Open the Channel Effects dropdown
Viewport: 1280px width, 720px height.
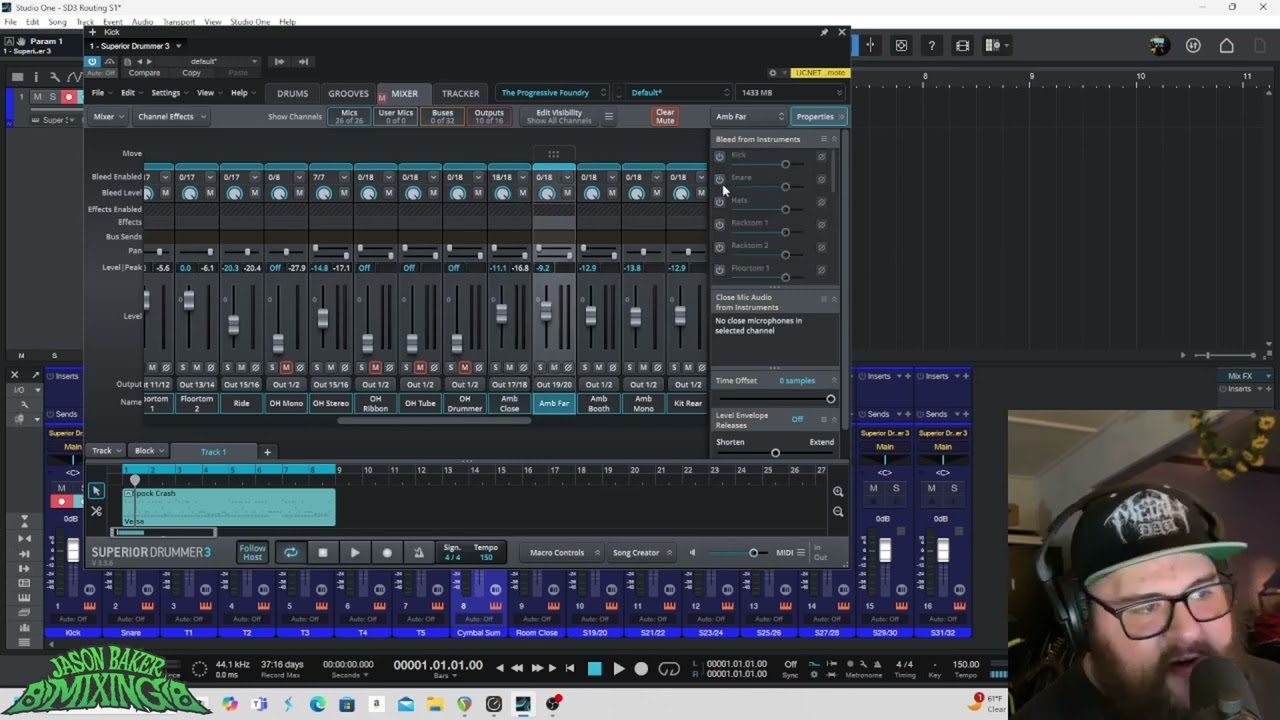(171, 116)
